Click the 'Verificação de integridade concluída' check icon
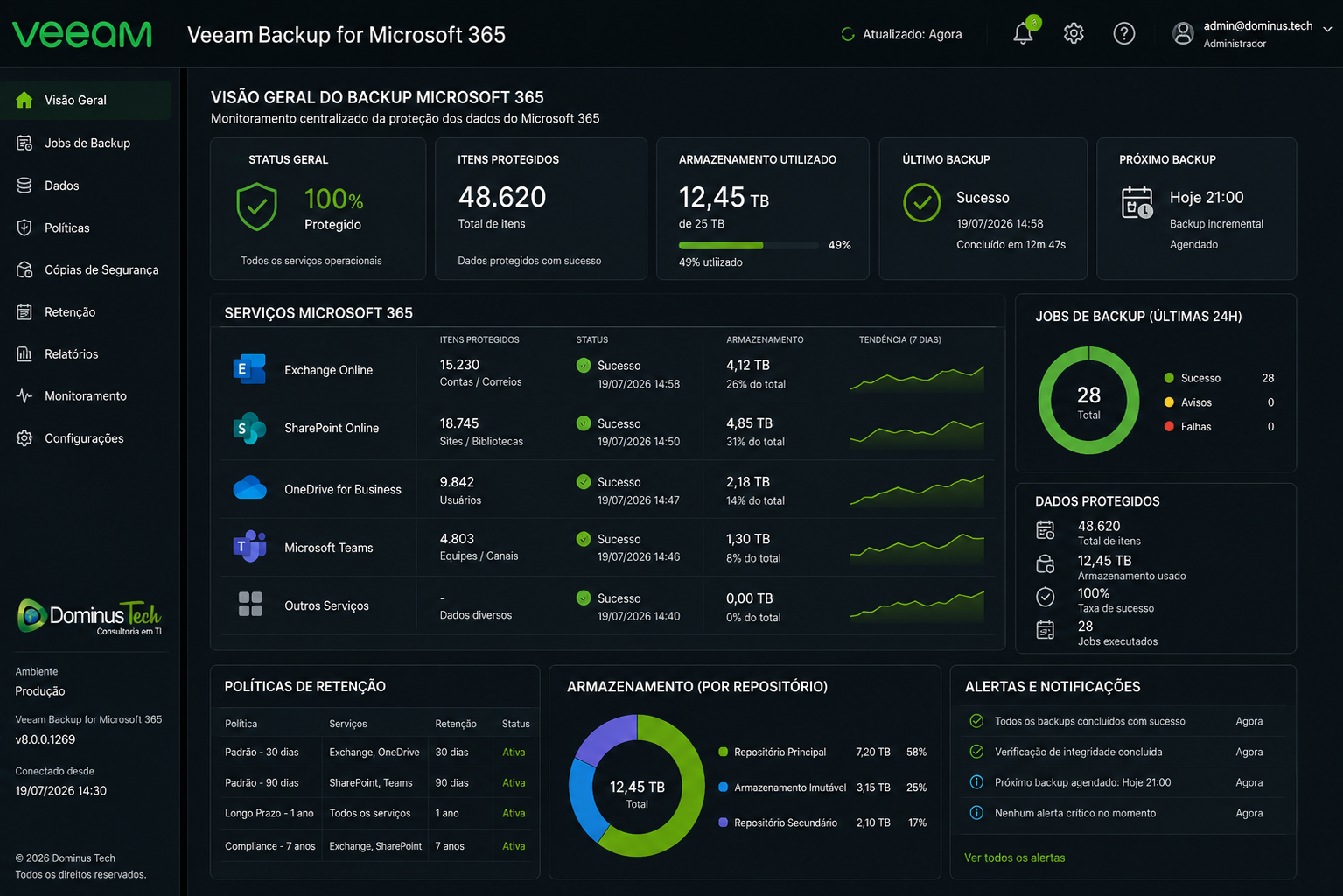 pos(976,752)
